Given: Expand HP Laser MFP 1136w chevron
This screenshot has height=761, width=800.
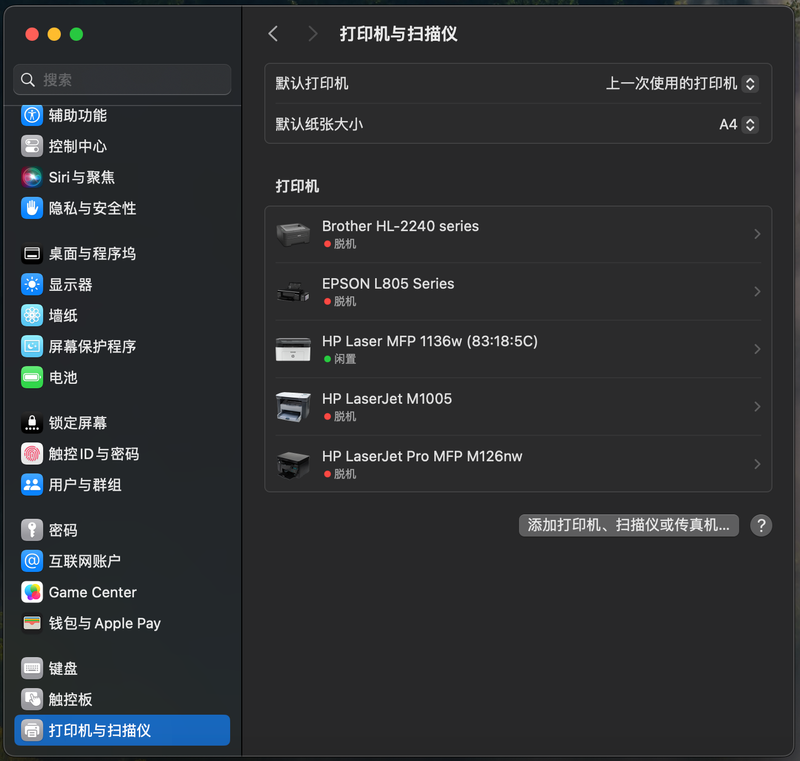Looking at the screenshot, I should tap(757, 349).
